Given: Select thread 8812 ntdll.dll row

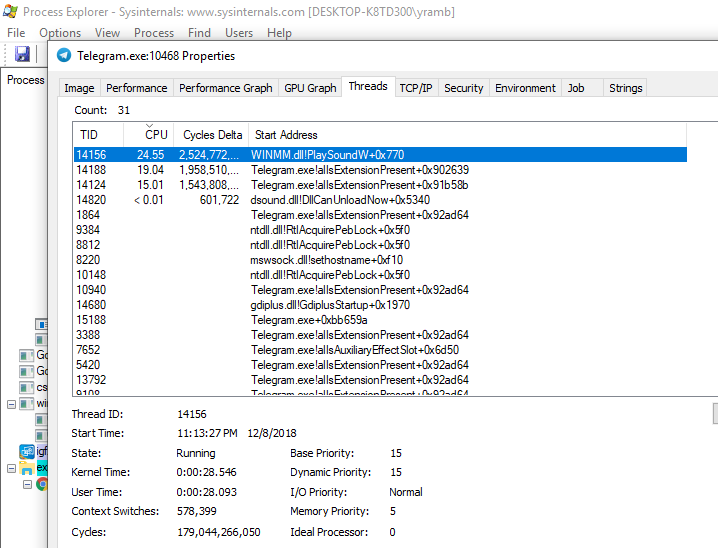Looking at the screenshot, I should pyautogui.click(x=380, y=245).
